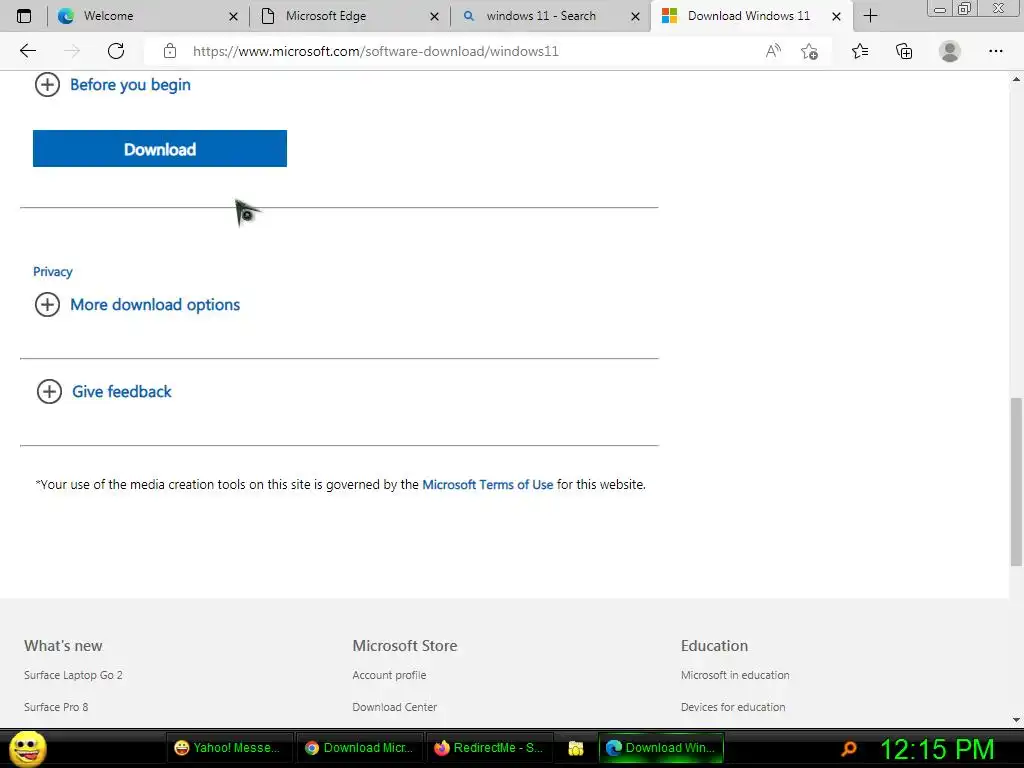Turn on Read aloud

773,51
